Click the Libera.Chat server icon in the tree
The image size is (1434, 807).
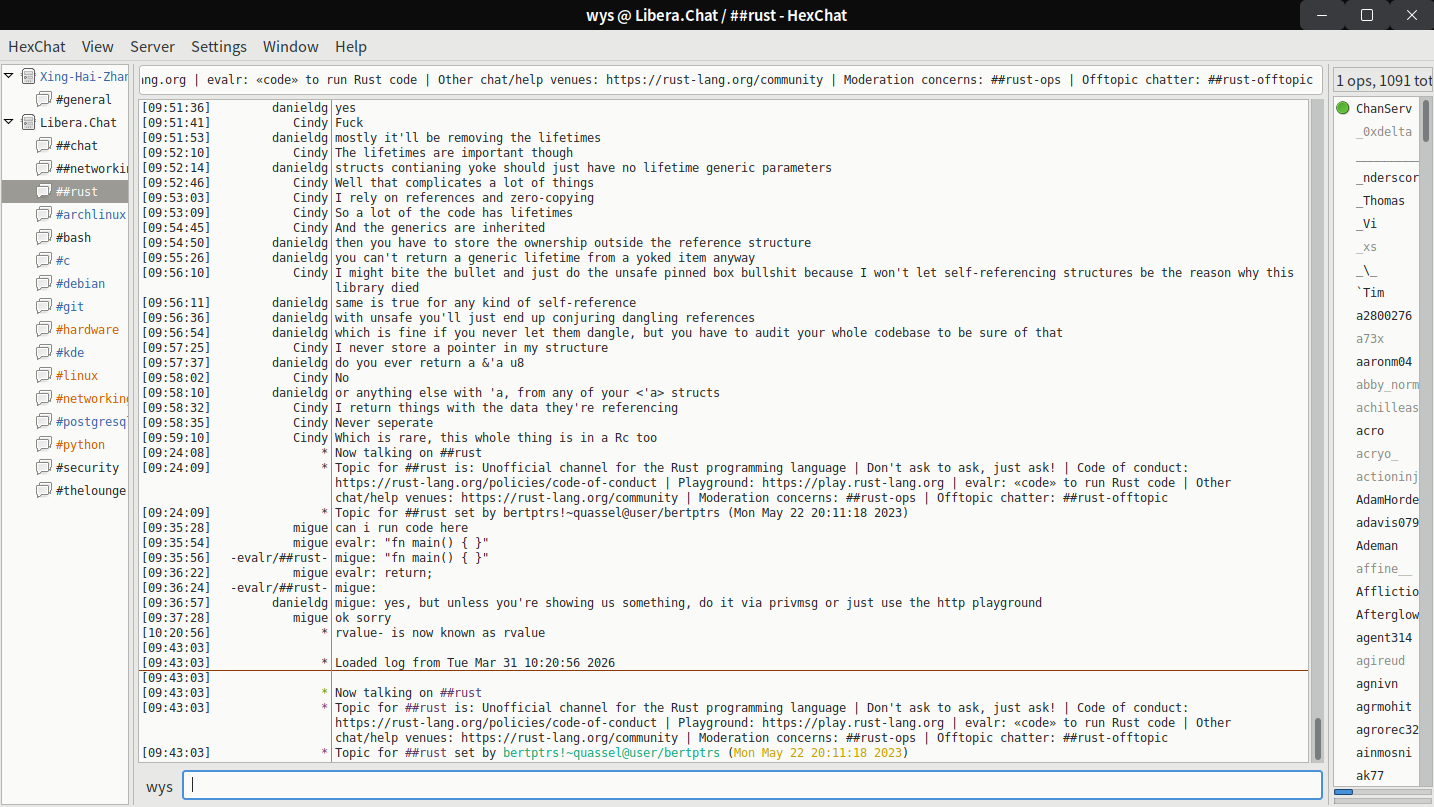(28, 122)
